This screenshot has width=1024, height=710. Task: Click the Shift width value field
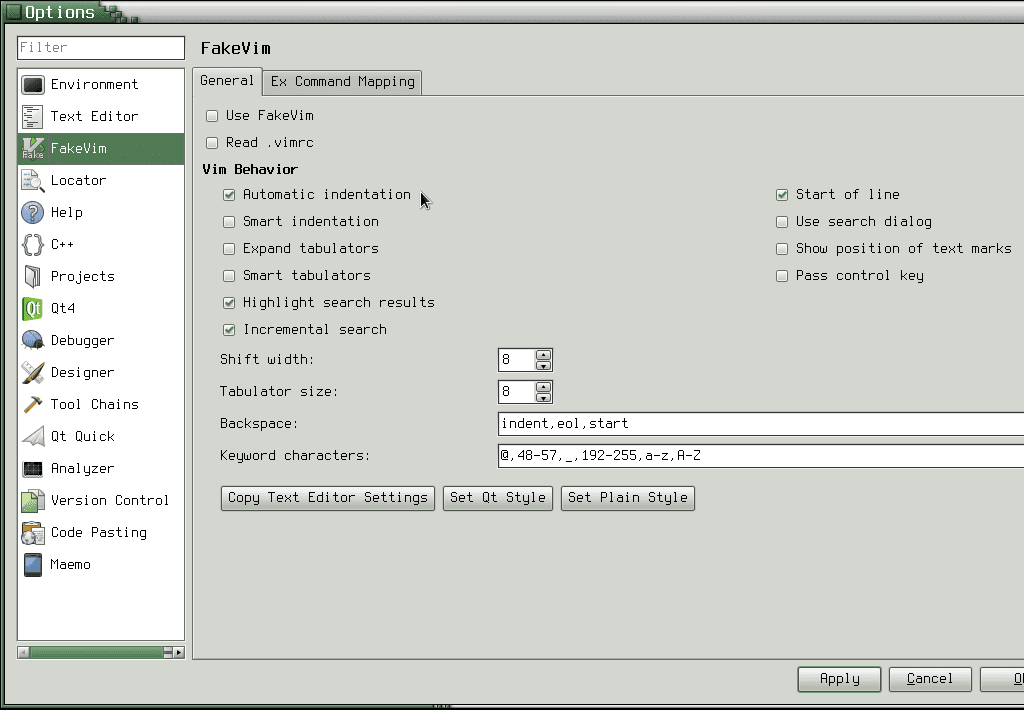(517, 360)
